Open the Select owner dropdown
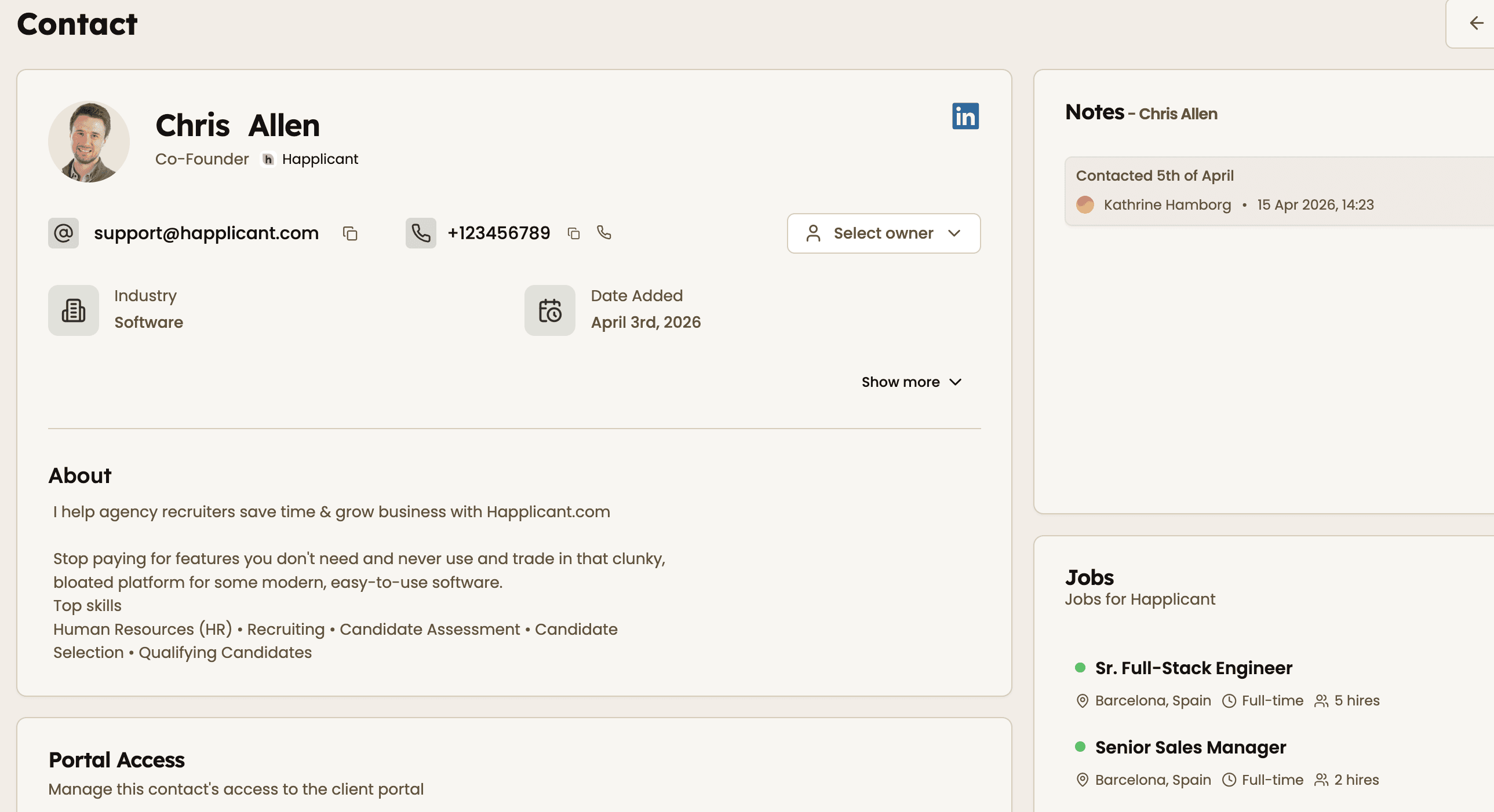The width and height of the screenshot is (1494, 812). pos(883,233)
